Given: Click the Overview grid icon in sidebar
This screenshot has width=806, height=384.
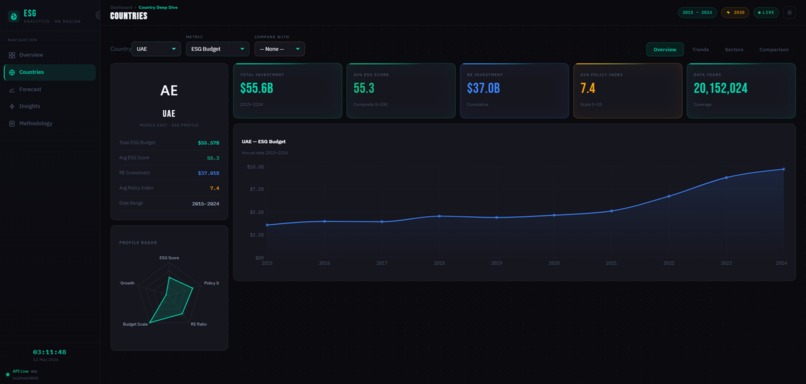Looking at the screenshot, I should pyautogui.click(x=12, y=55).
